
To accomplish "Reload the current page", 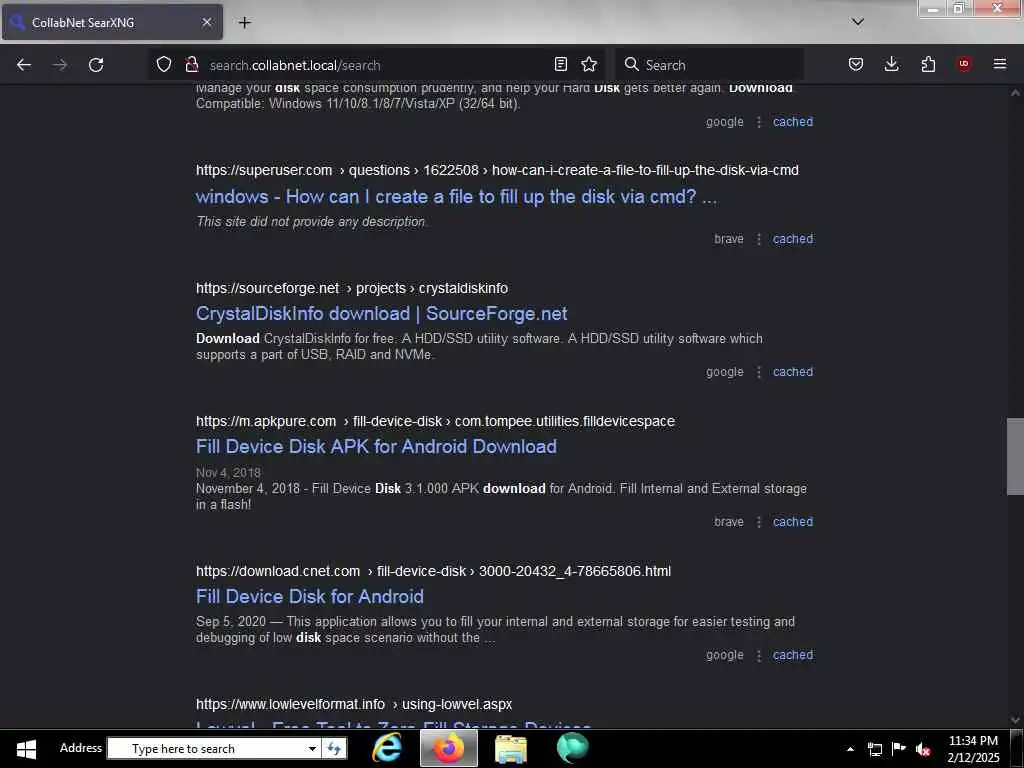I will pos(96,65).
